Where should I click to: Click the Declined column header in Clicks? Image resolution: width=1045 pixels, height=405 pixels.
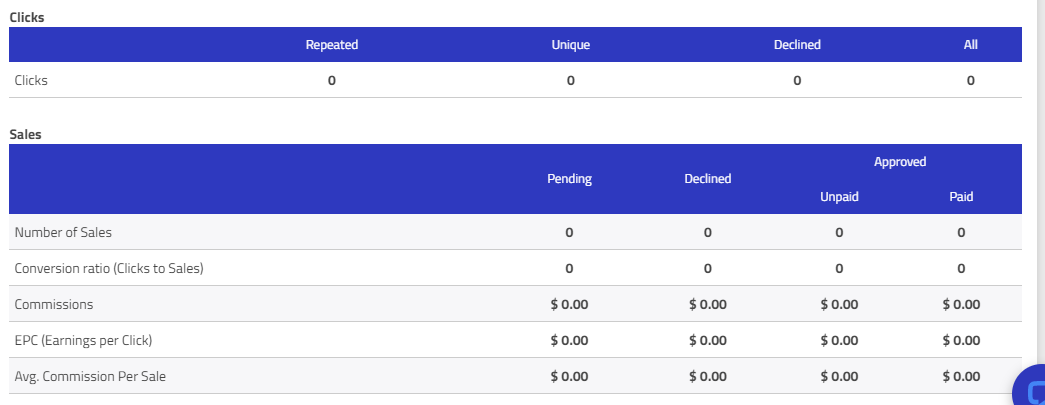pos(797,45)
